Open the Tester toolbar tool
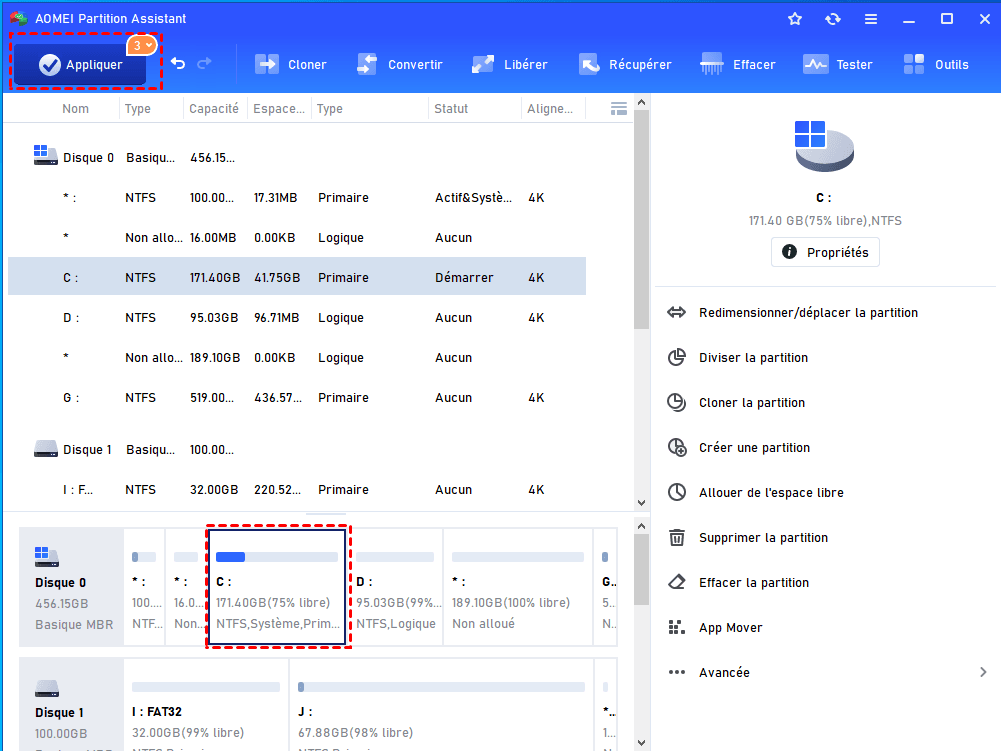Viewport: 1001px width, 751px height. (838, 65)
